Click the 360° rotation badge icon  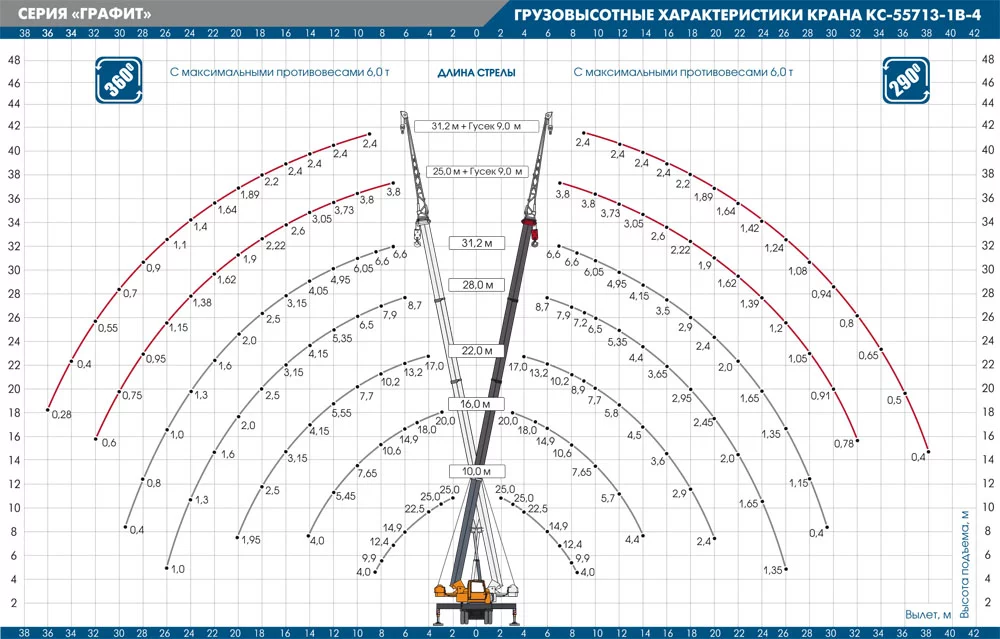(119, 80)
